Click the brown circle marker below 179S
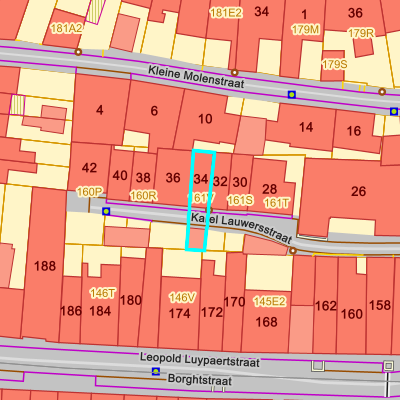400x400 pixels. pyautogui.click(x=382, y=92)
